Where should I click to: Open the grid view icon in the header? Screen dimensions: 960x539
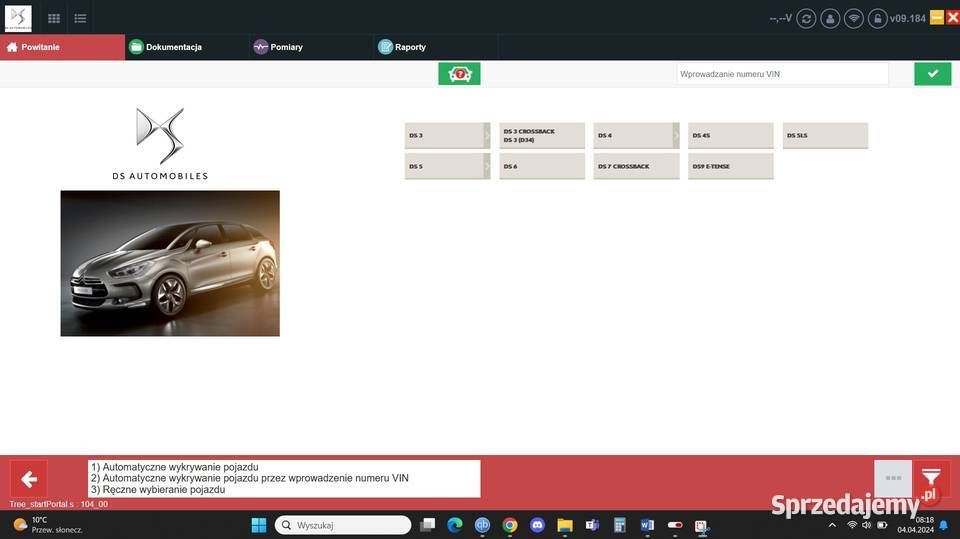pyautogui.click(x=54, y=18)
